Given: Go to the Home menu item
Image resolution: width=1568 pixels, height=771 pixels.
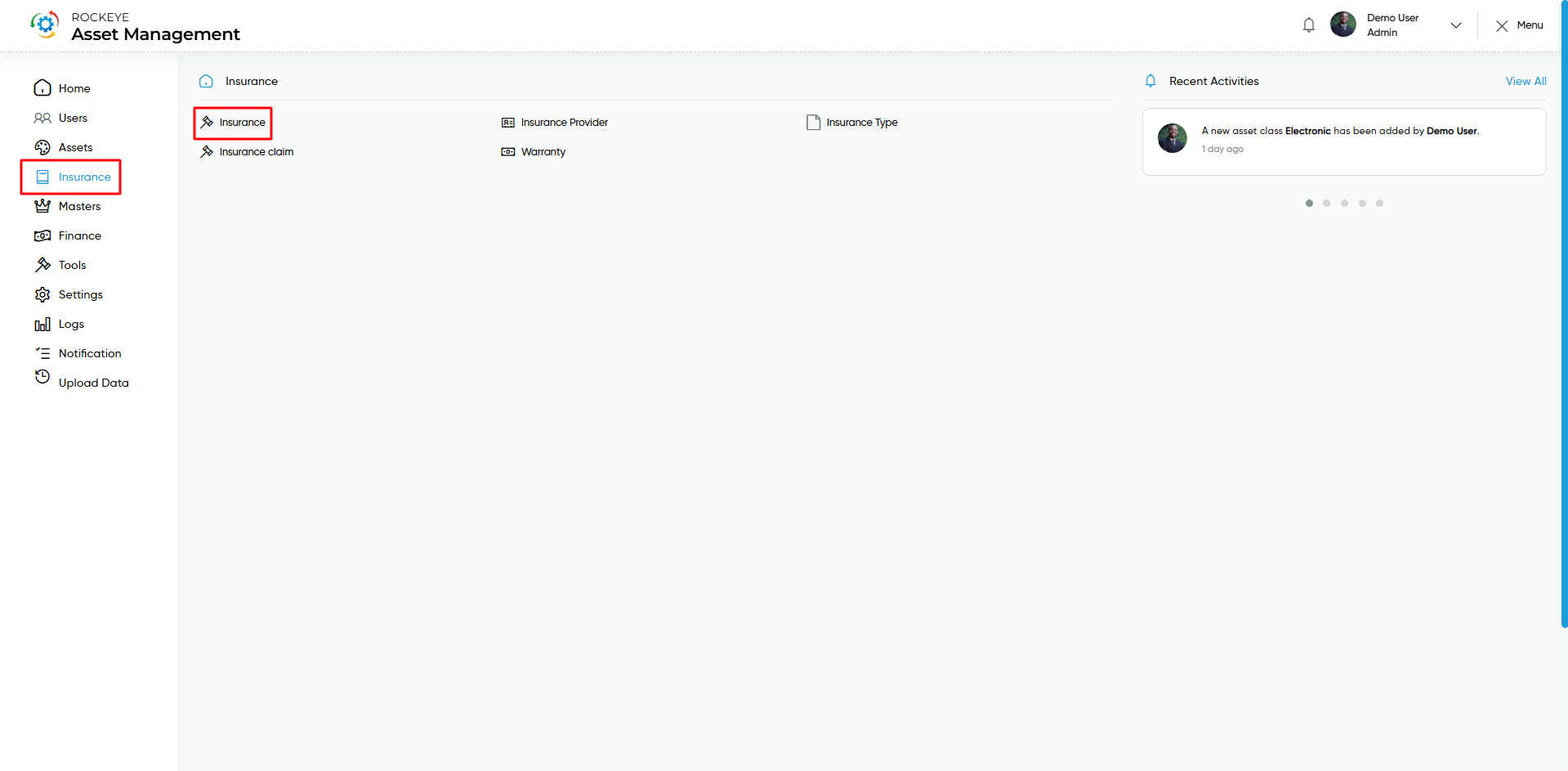Looking at the screenshot, I should (x=74, y=88).
